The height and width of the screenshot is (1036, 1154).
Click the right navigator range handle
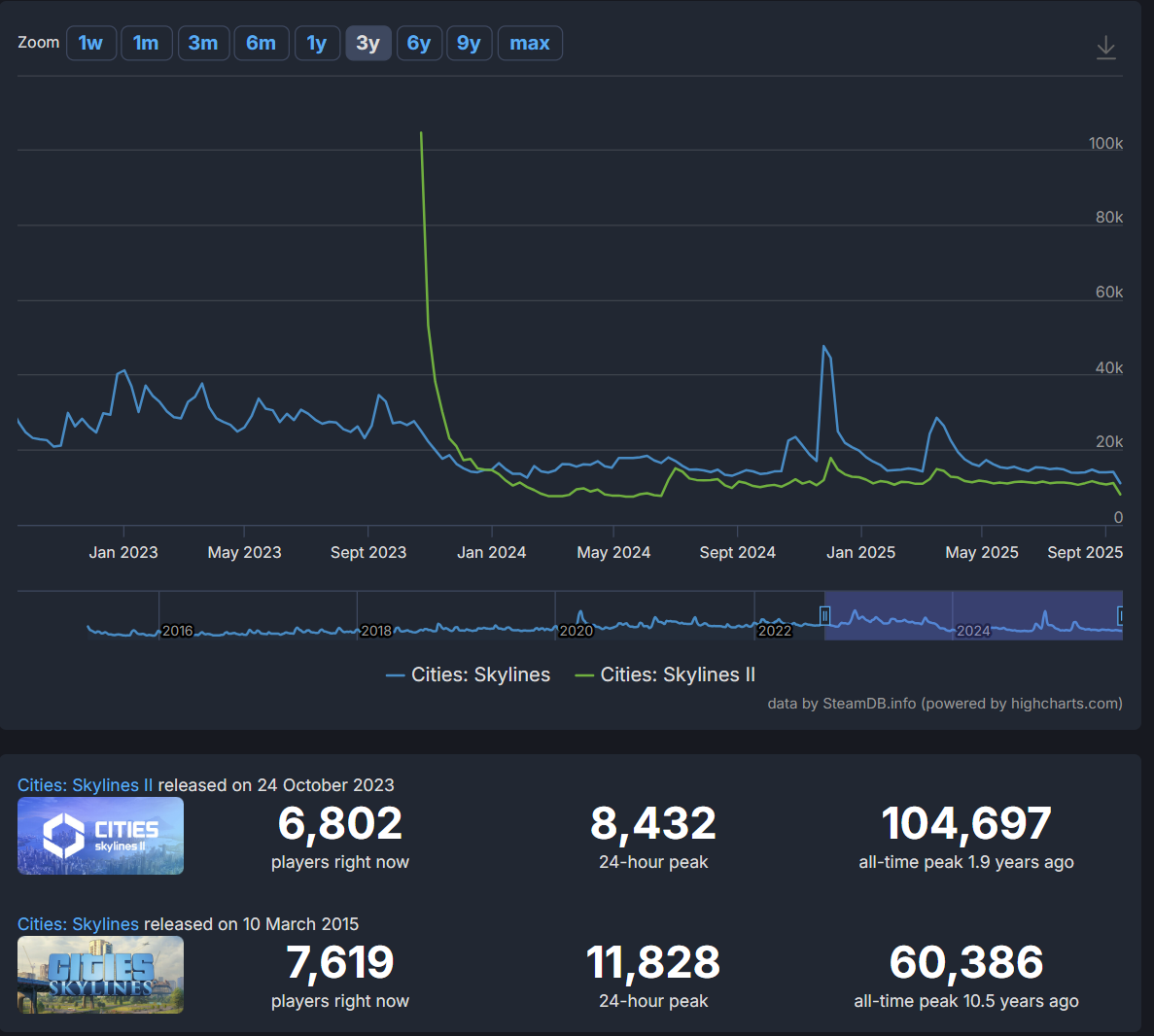coord(1121,616)
